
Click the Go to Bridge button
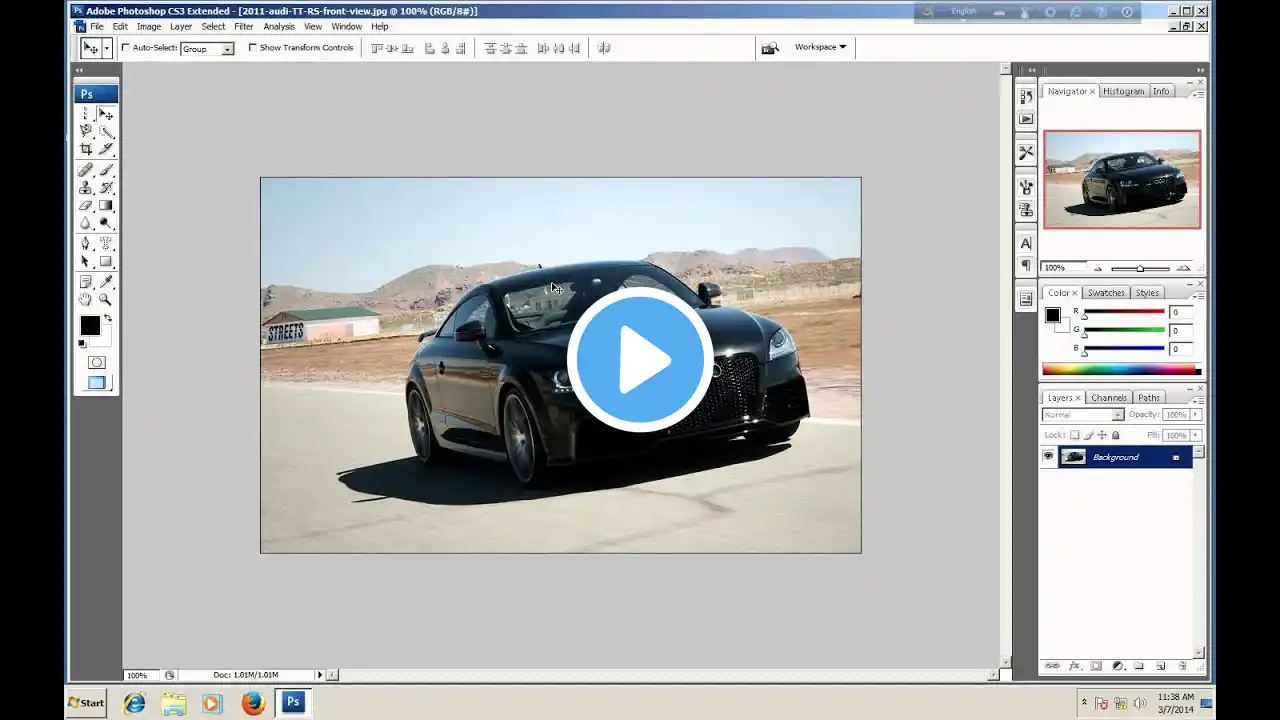pyautogui.click(x=769, y=48)
